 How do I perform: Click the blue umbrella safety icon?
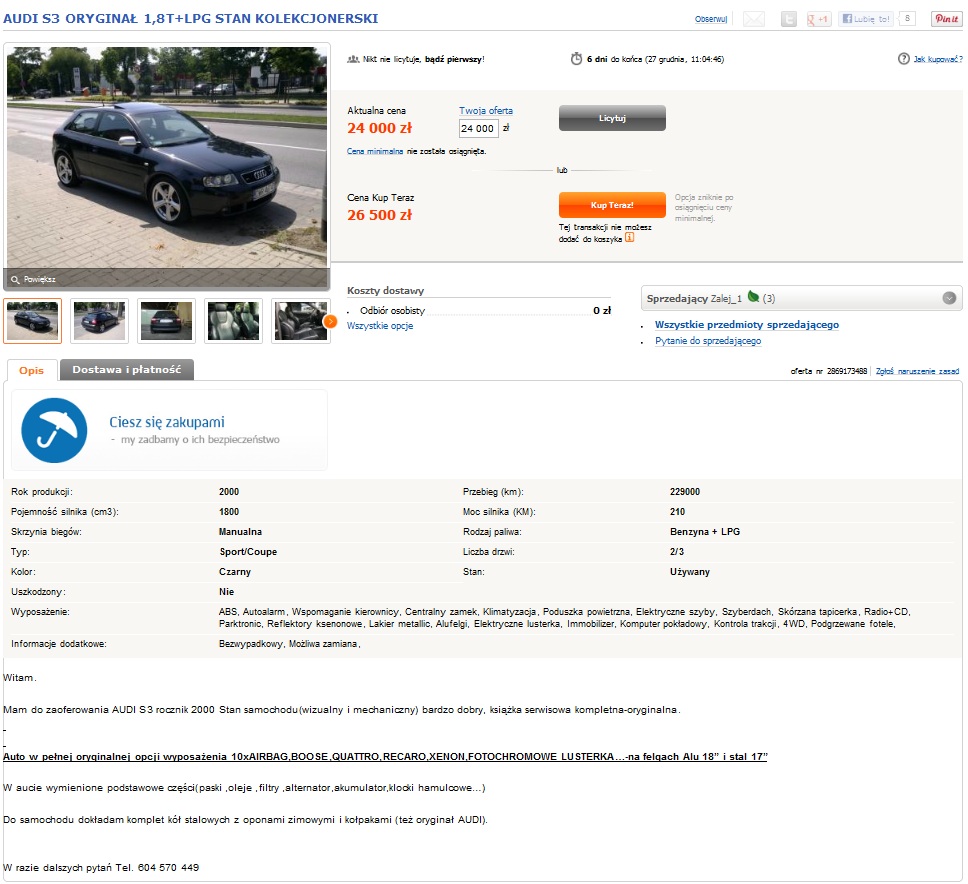coord(54,430)
